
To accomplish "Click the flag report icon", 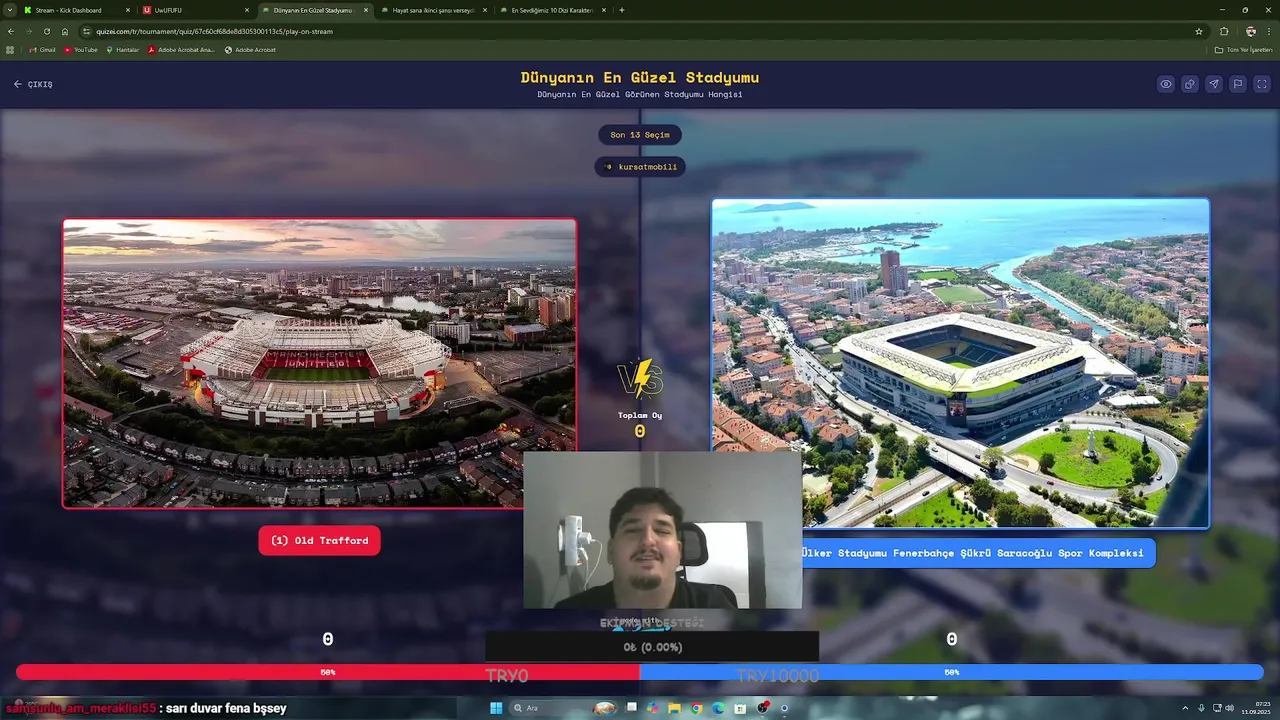I will click(x=1238, y=84).
